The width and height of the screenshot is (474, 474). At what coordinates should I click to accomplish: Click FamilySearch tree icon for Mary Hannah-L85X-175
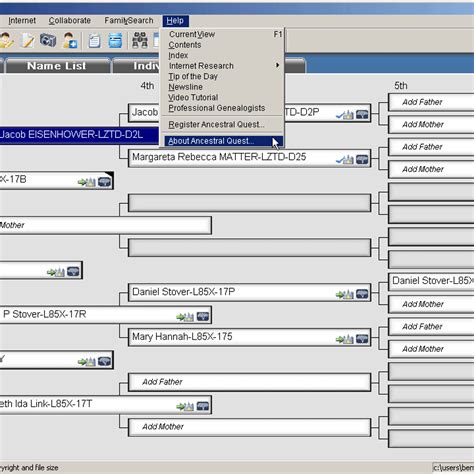pos(362,339)
